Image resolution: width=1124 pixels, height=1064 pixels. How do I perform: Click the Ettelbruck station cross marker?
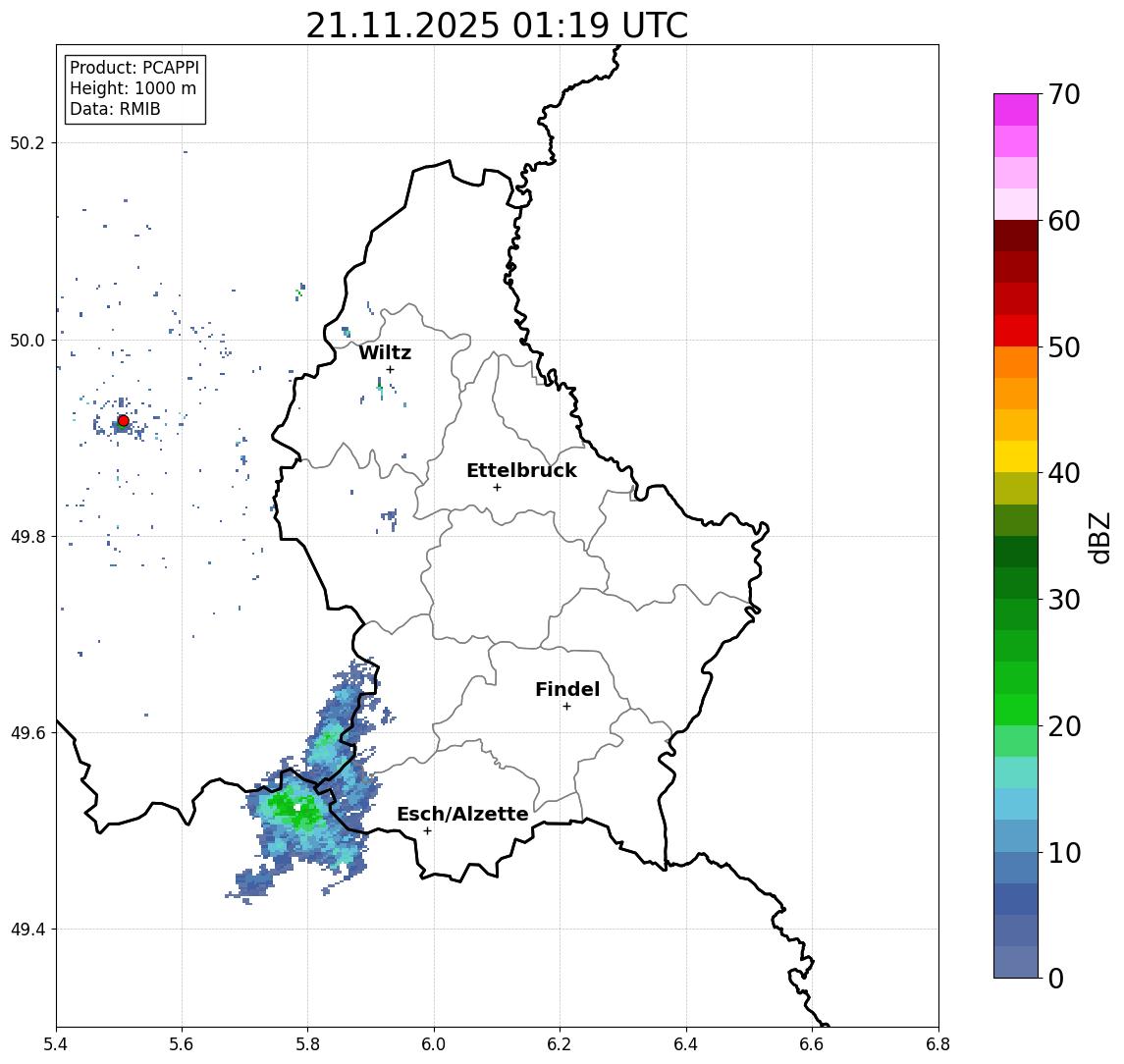[x=497, y=488]
